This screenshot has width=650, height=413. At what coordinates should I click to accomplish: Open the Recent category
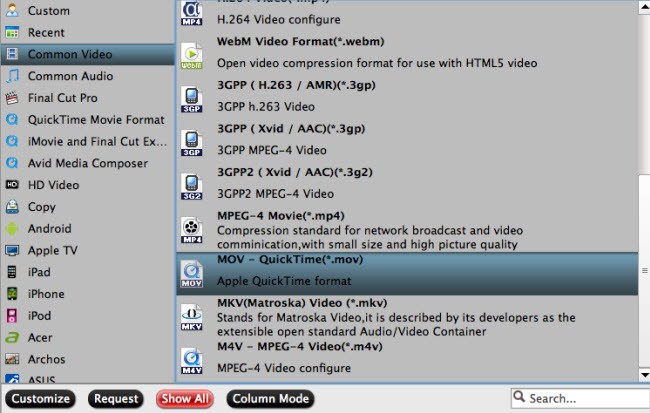pyautogui.click(x=87, y=32)
